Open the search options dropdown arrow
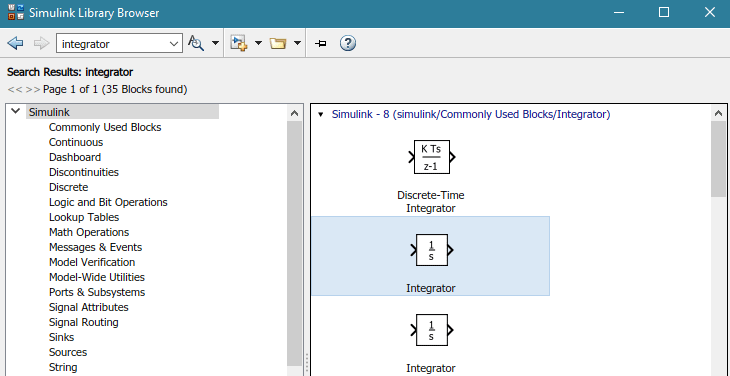The height and width of the screenshot is (376, 730). tap(215, 44)
